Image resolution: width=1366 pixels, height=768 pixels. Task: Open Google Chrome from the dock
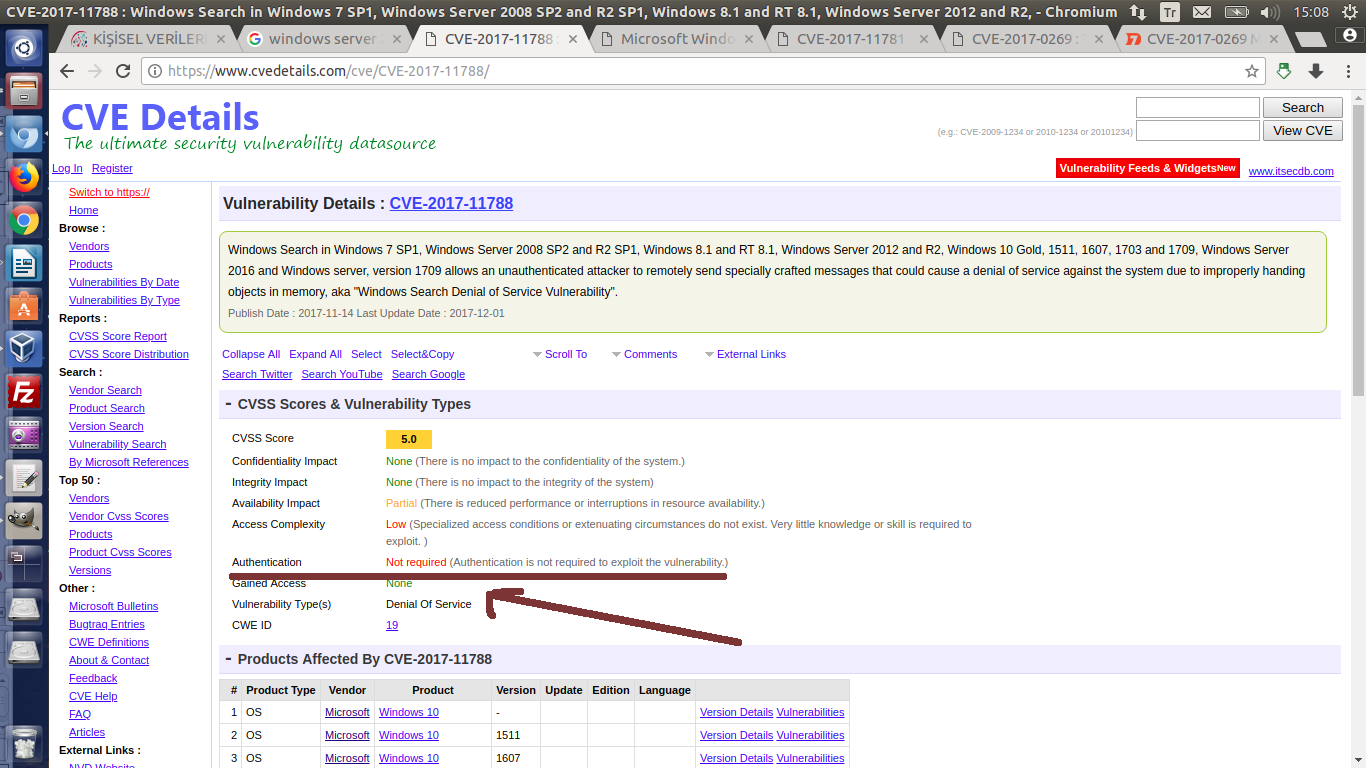click(24, 221)
